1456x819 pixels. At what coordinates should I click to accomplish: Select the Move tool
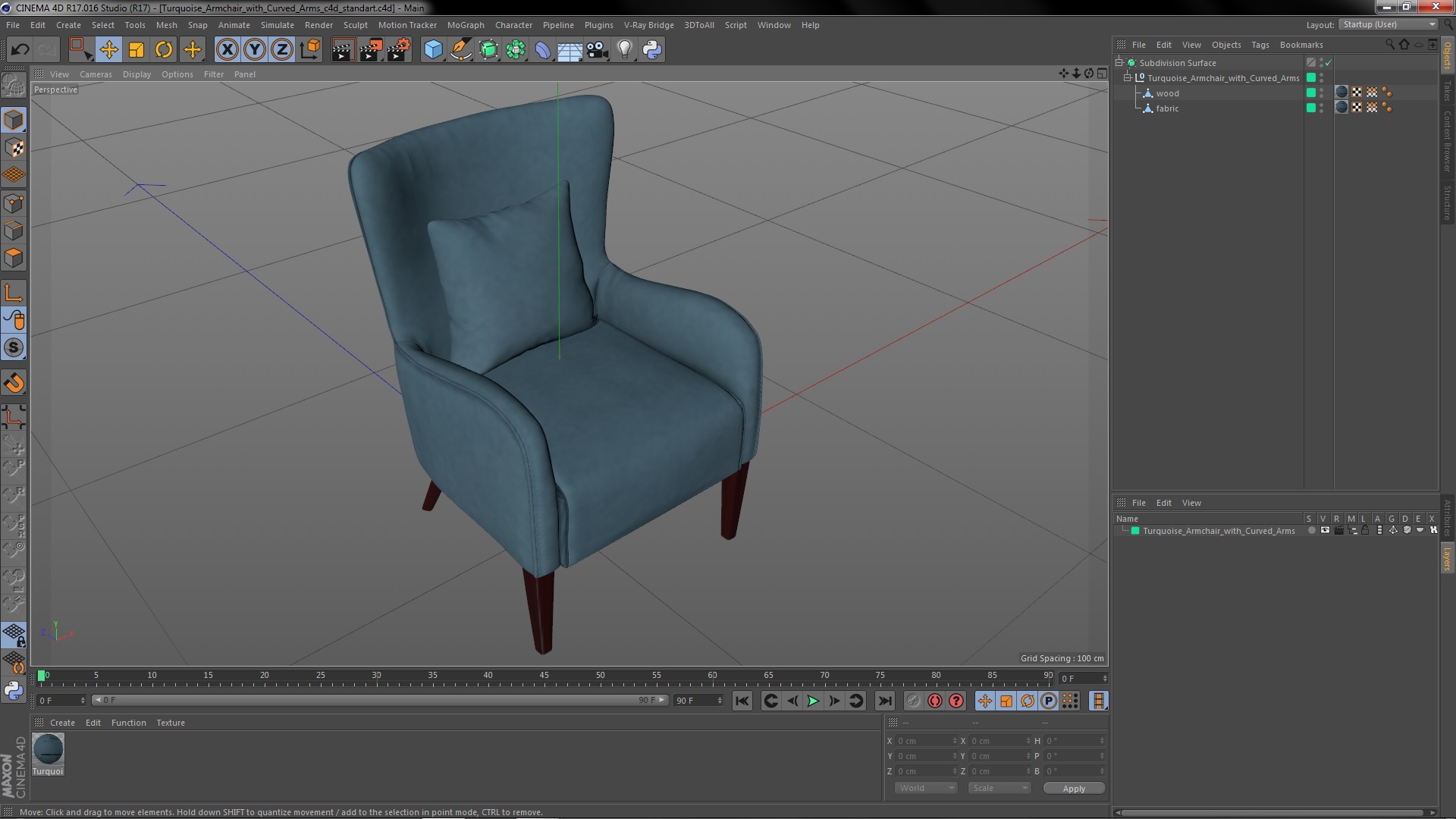tap(108, 50)
